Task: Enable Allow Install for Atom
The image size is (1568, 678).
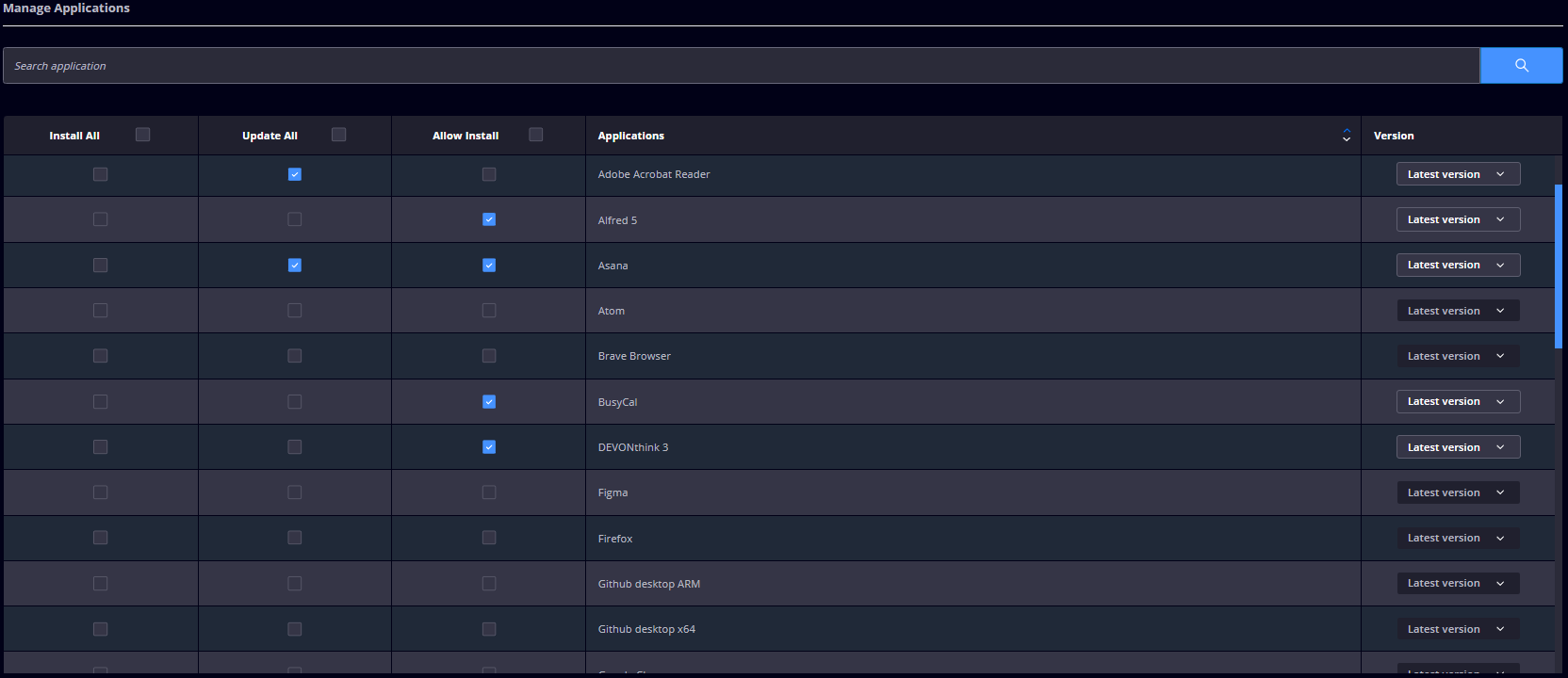Action: click(x=489, y=311)
